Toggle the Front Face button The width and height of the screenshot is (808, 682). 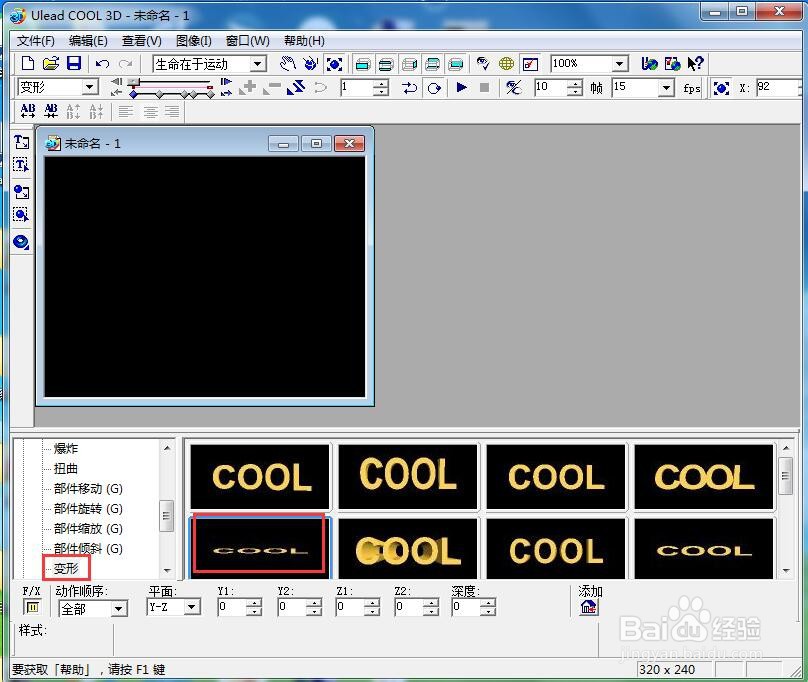point(363,64)
